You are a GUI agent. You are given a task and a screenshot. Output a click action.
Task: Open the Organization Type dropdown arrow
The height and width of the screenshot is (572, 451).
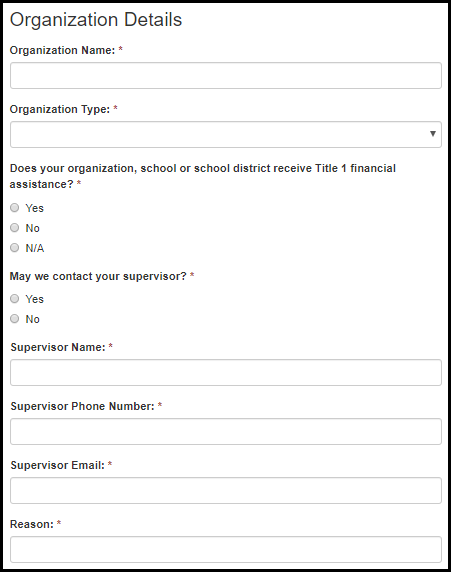point(432,134)
